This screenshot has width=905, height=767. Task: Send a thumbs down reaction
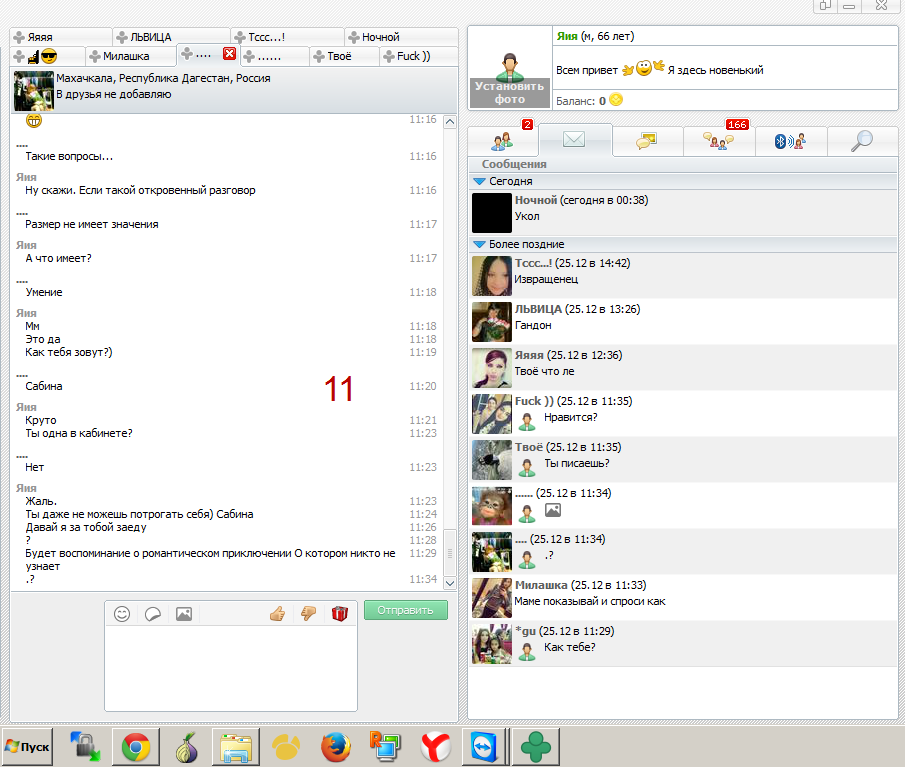click(309, 613)
